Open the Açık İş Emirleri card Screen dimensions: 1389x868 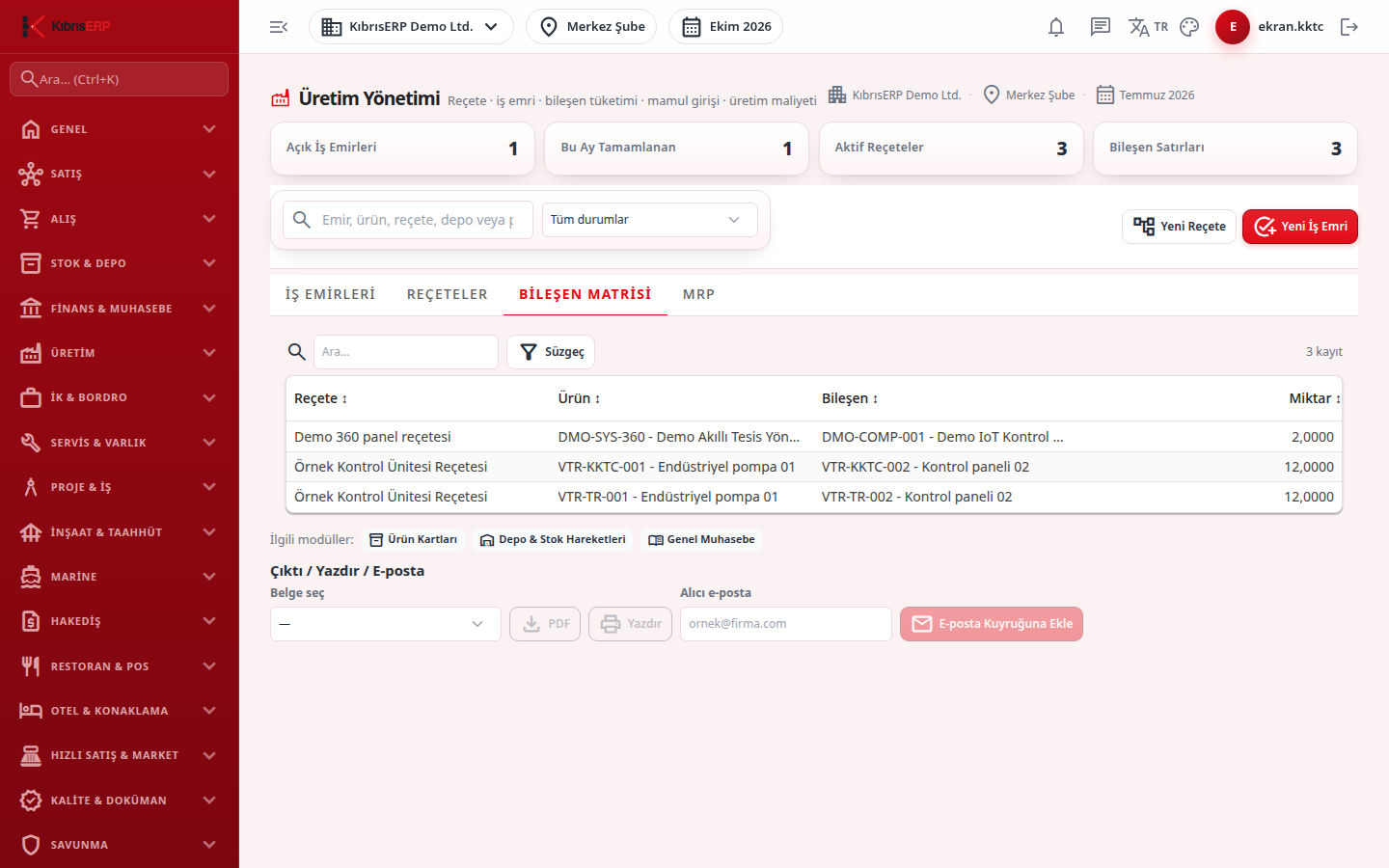[x=402, y=149]
